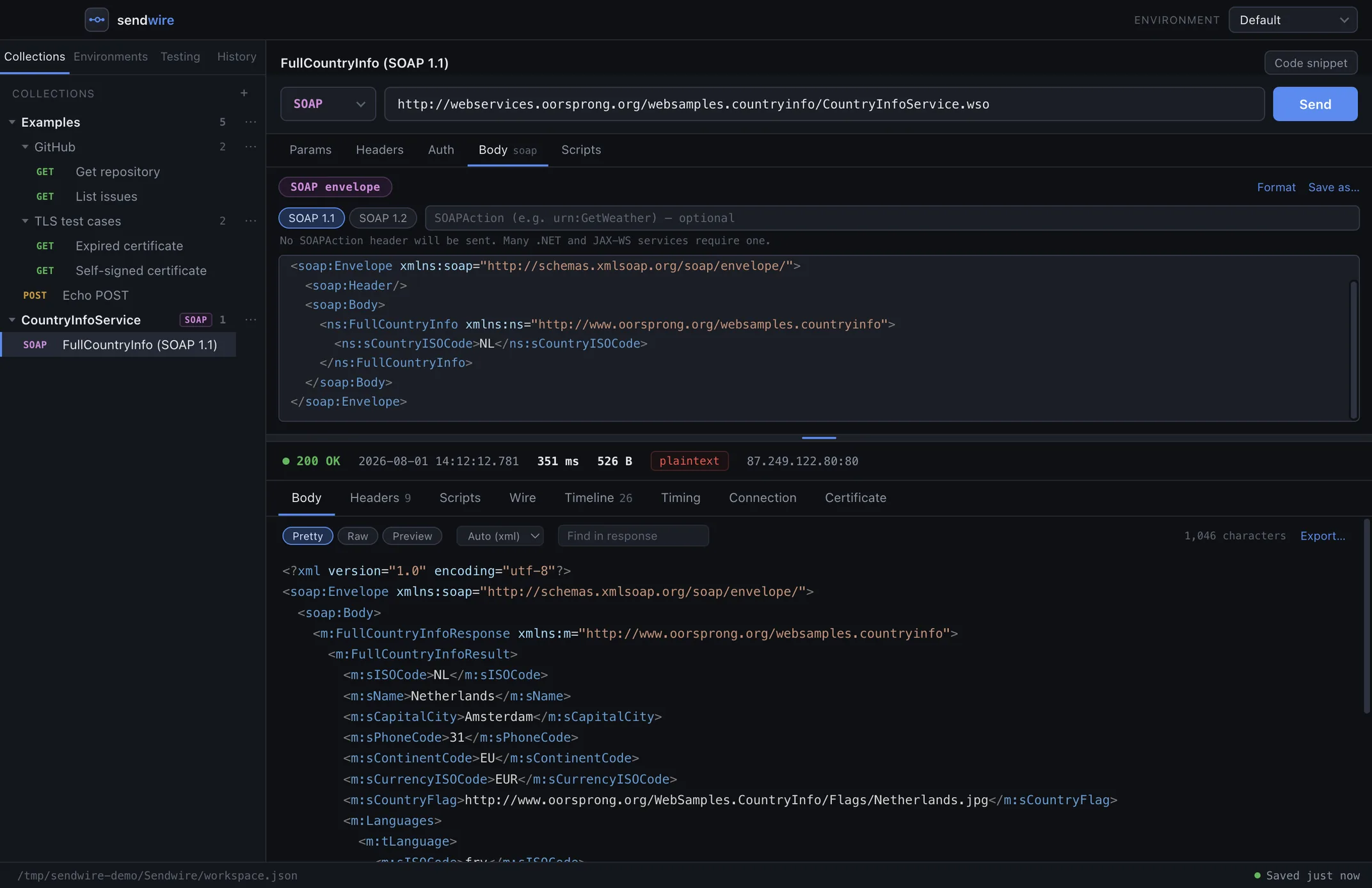Open the request Headers tab

(x=379, y=150)
